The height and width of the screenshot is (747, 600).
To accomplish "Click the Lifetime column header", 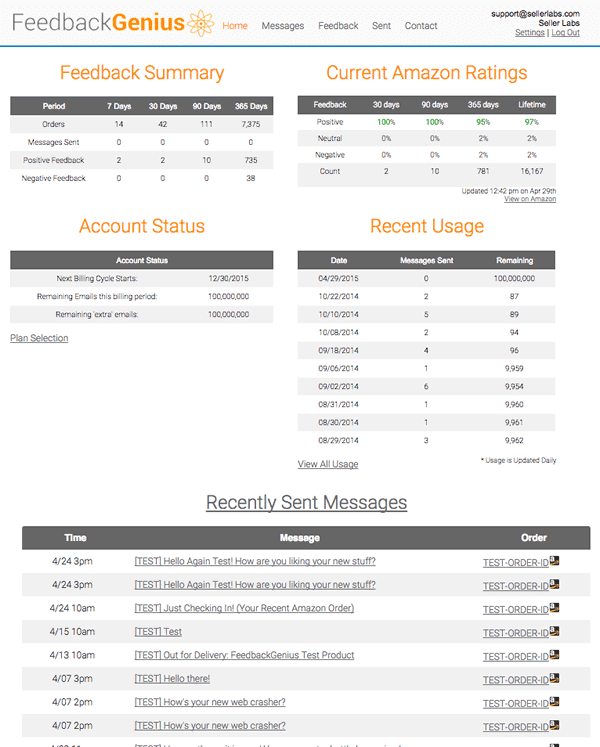I will 532,104.
